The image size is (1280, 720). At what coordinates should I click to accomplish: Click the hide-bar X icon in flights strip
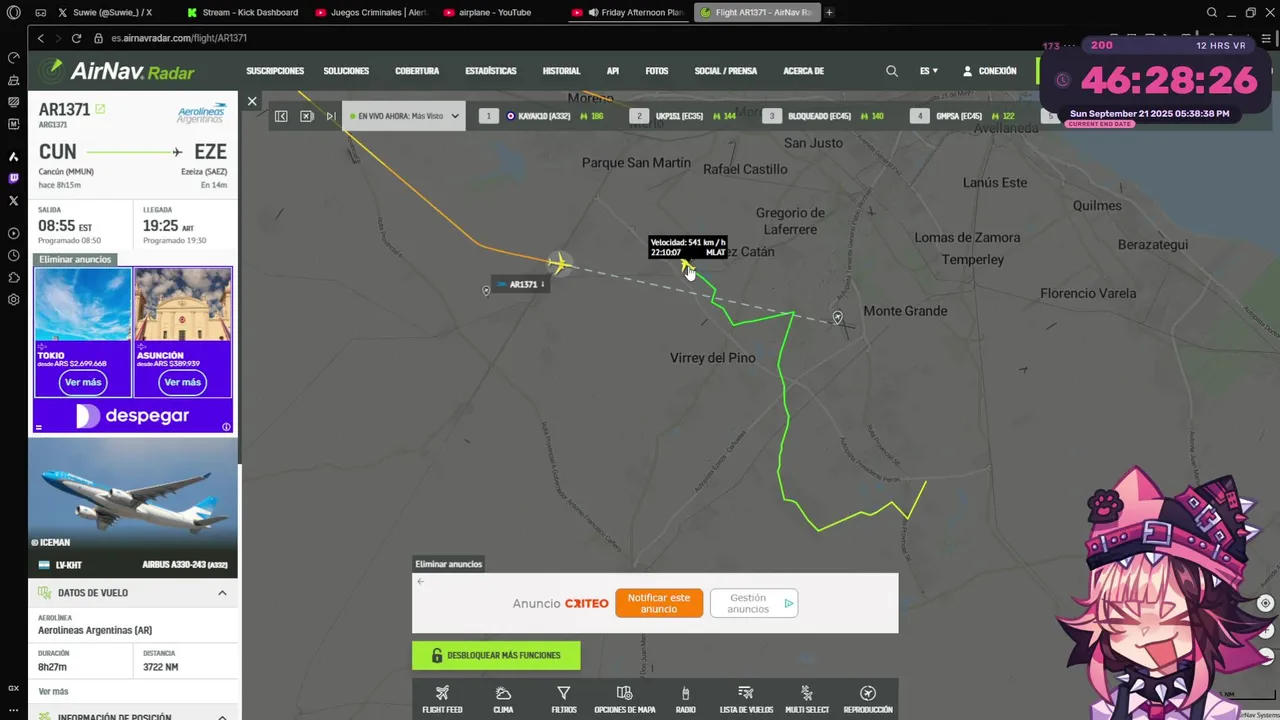[307, 116]
